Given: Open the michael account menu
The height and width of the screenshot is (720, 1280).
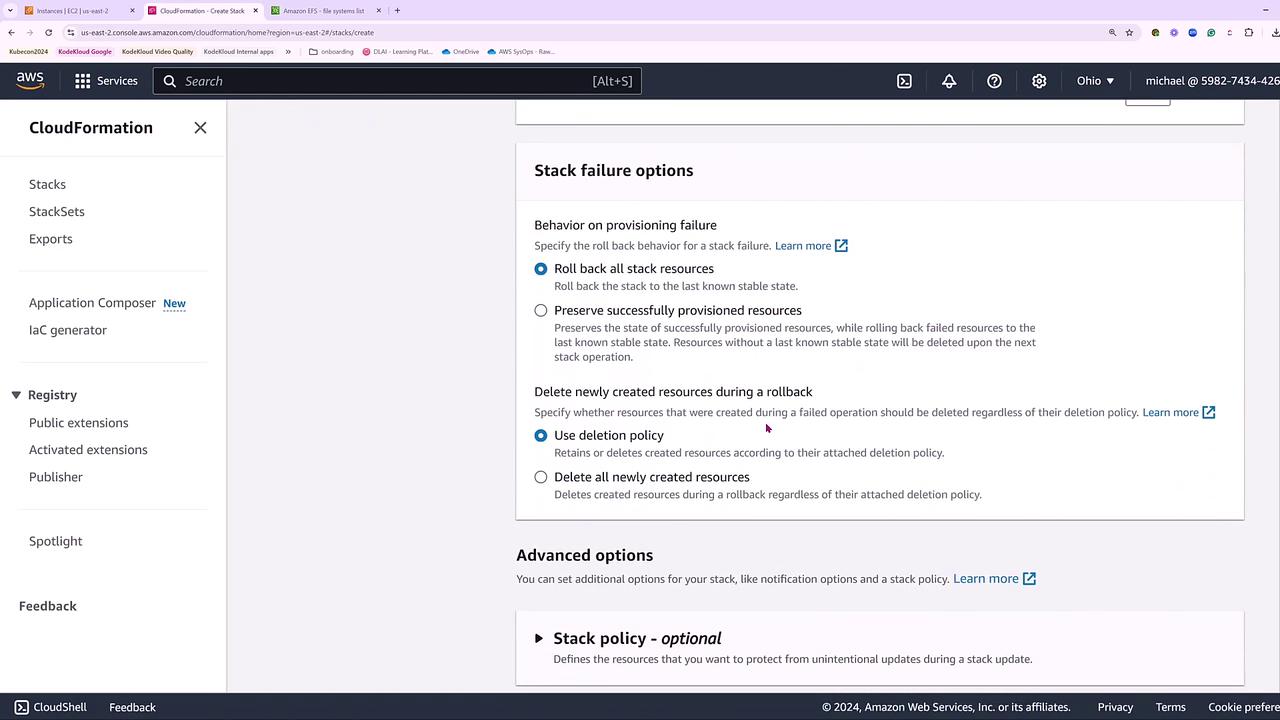Looking at the screenshot, I should [1212, 81].
